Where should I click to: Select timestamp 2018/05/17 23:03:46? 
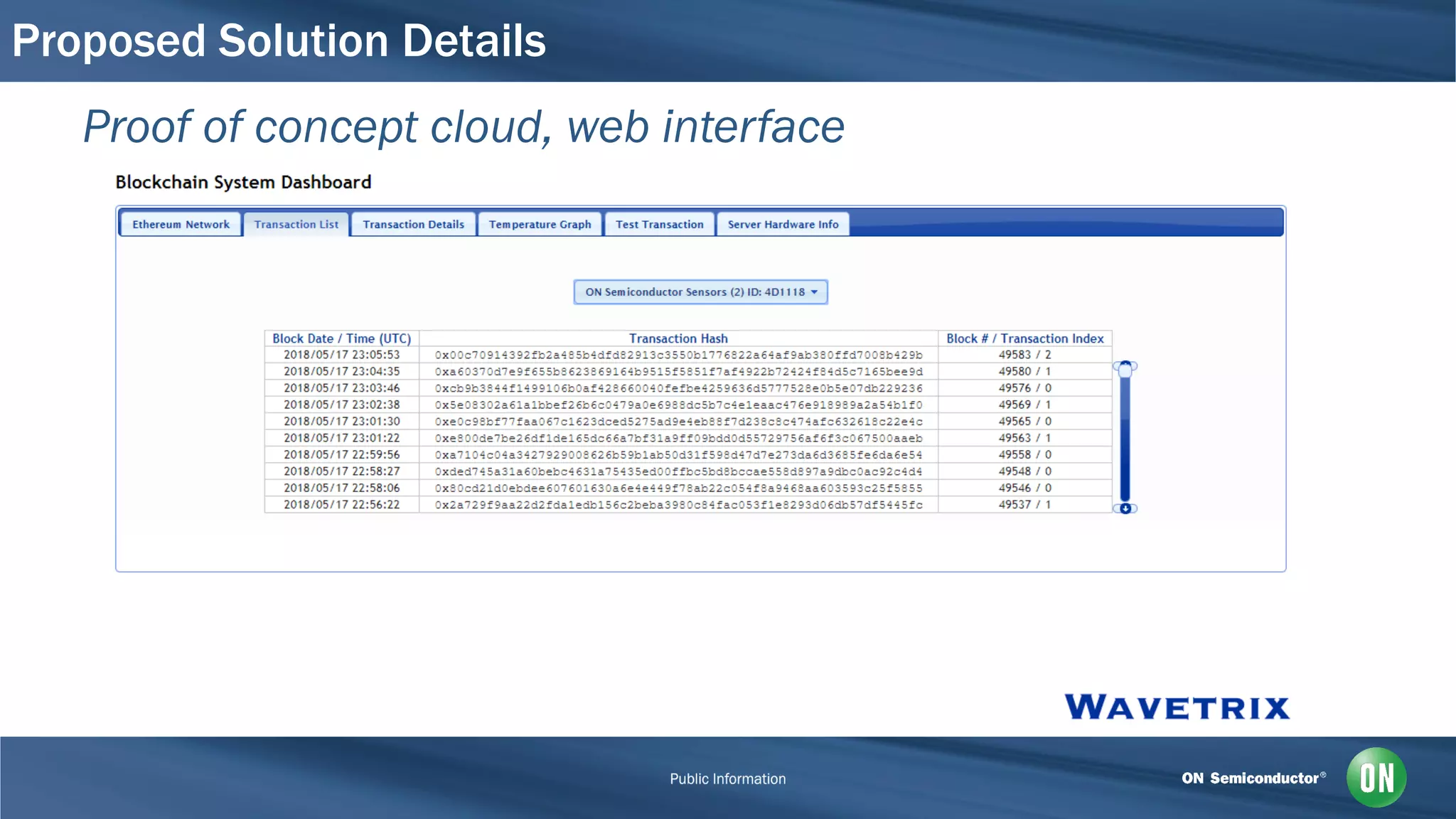pos(342,388)
